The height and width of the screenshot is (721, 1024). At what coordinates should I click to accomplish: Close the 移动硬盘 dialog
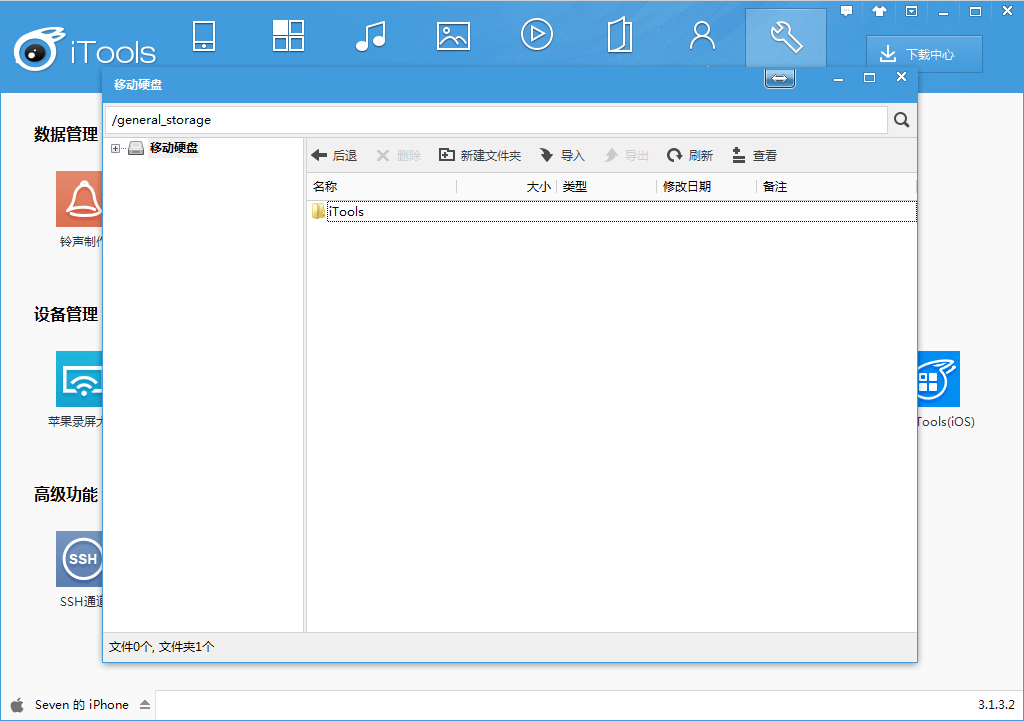coord(901,77)
